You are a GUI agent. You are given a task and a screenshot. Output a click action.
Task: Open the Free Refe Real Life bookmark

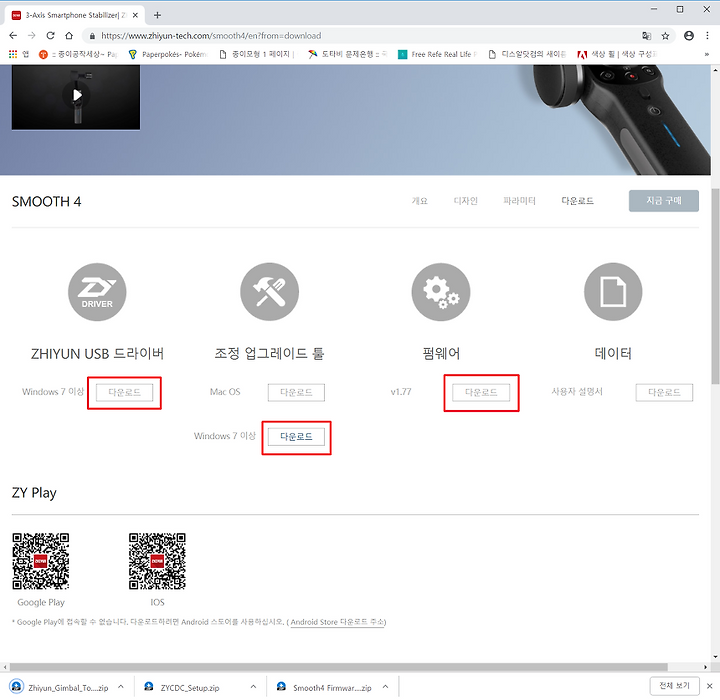click(x=438, y=54)
